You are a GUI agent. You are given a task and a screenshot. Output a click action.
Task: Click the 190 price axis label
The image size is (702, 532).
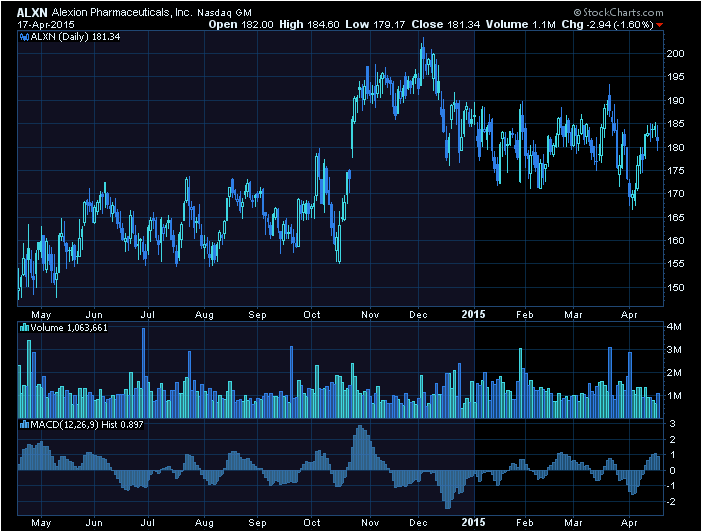pos(675,101)
